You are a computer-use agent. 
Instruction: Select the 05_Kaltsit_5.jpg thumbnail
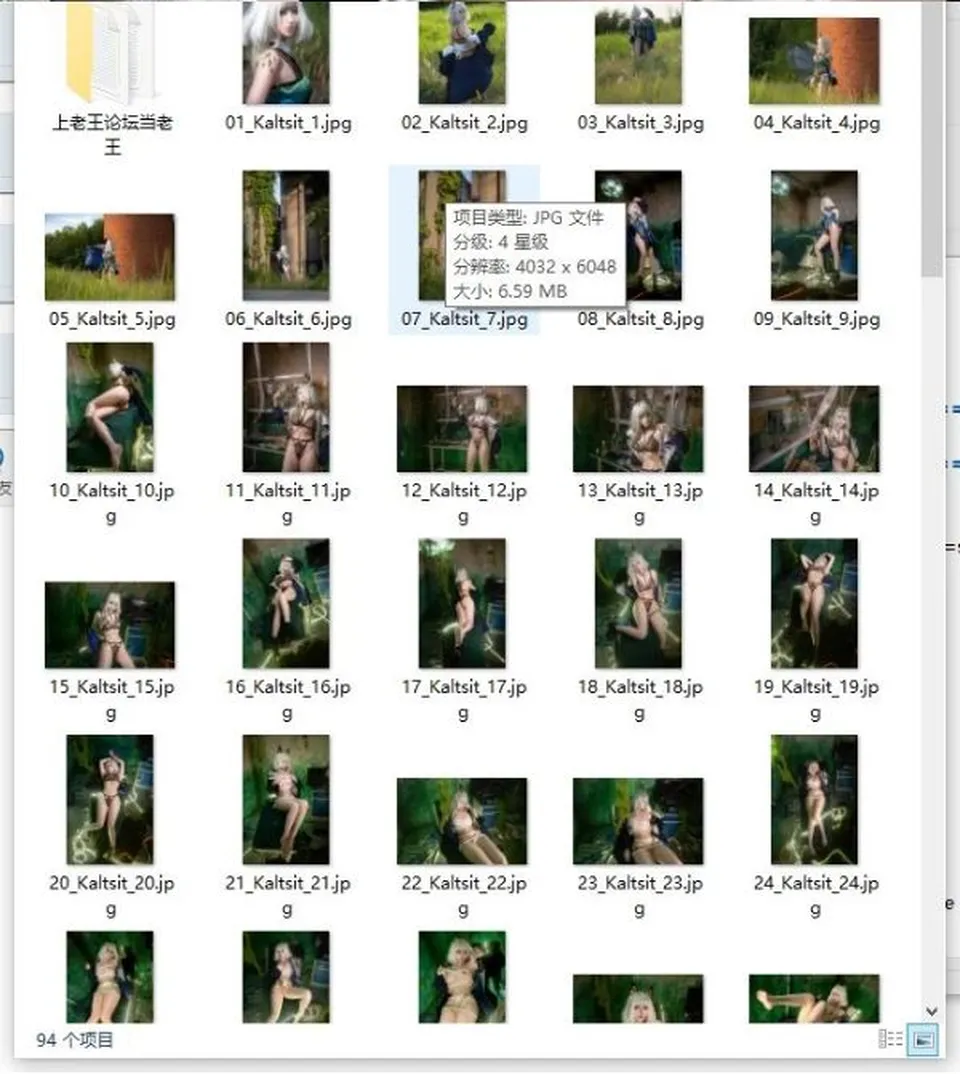(x=110, y=258)
